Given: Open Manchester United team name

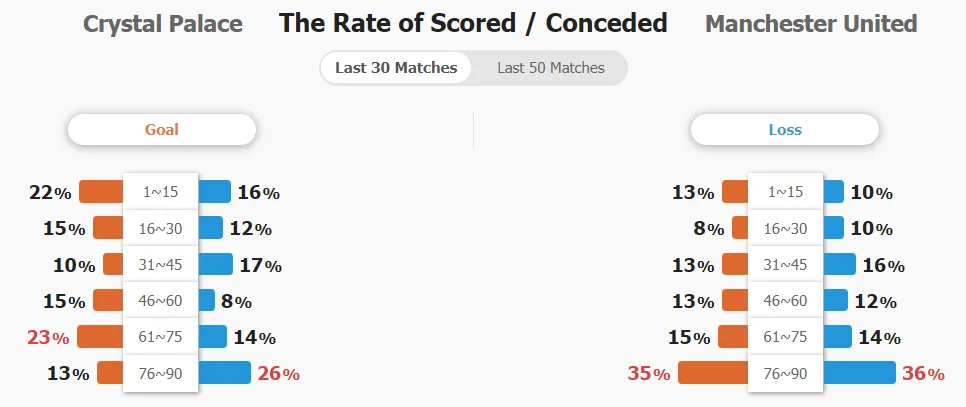Looking at the screenshot, I should (x=811, y=24).
